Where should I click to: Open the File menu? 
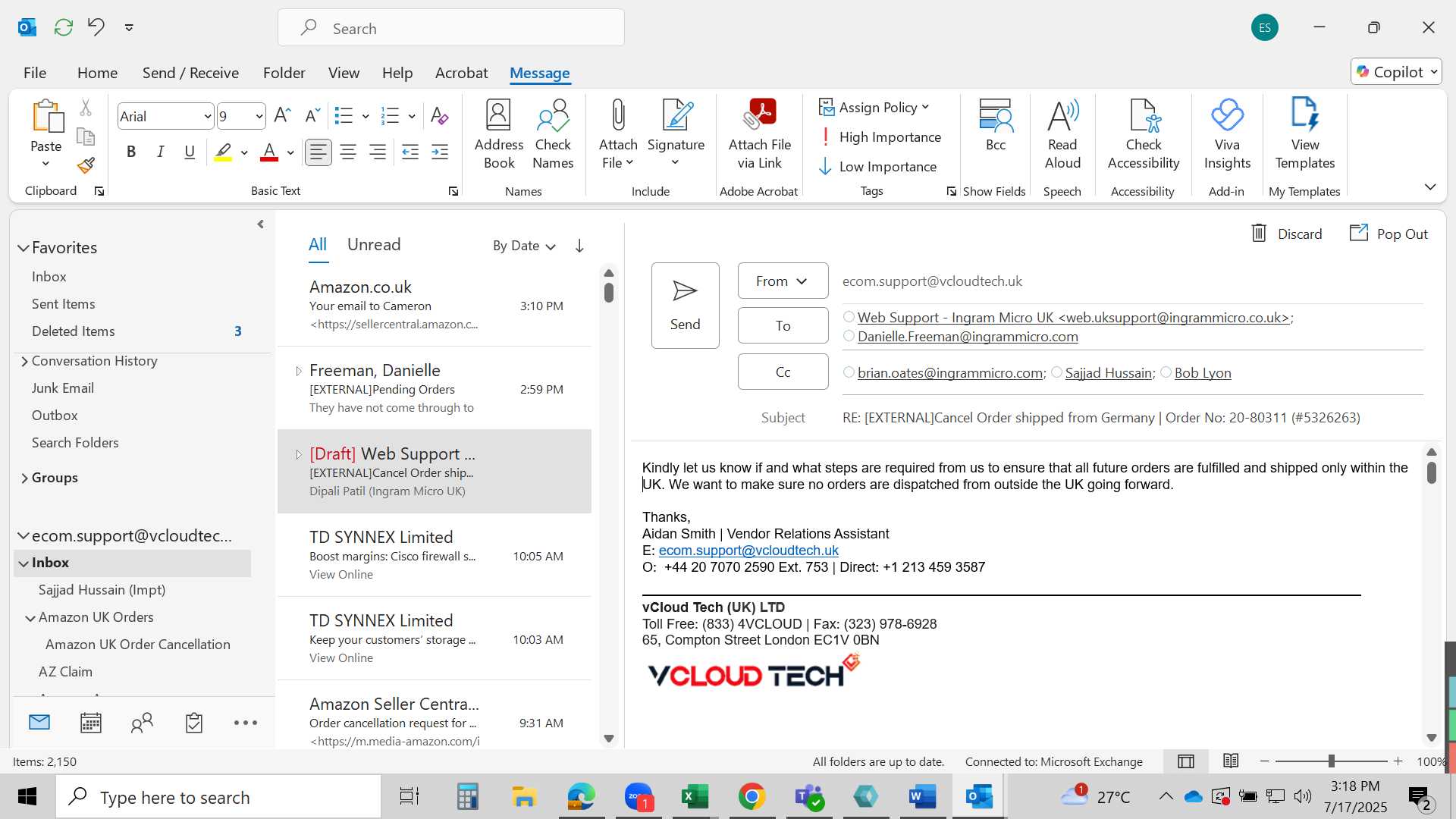35,73
